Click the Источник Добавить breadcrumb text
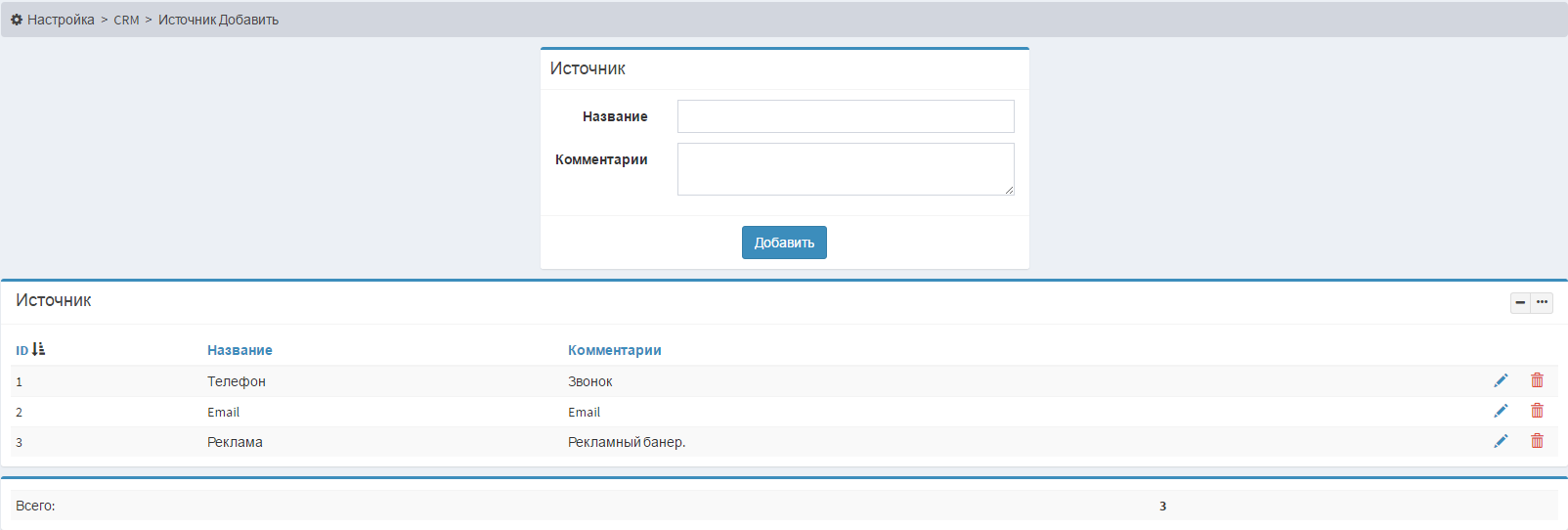This screenshot has height=530, width=1568. [x=218, y=20]
